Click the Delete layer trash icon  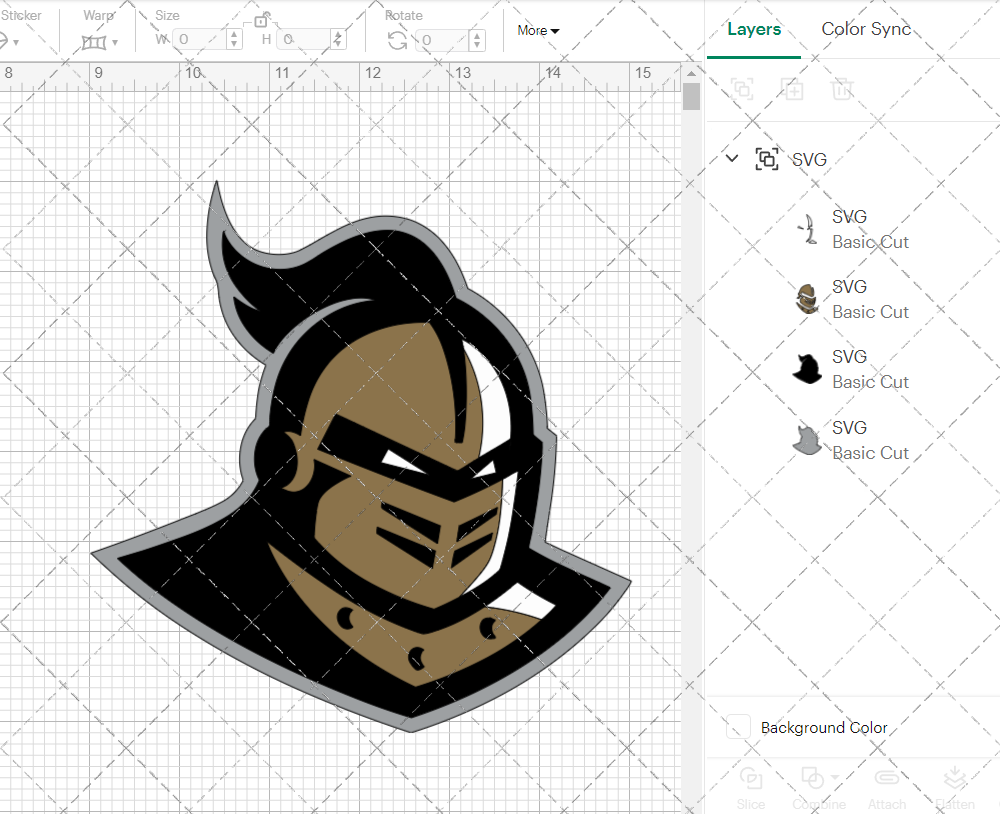pyautogui.click(x=842, y=89)
